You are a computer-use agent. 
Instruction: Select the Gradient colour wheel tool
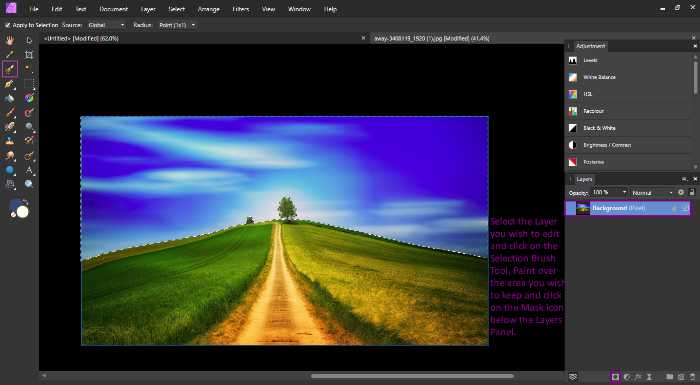(x=29, y=98)
